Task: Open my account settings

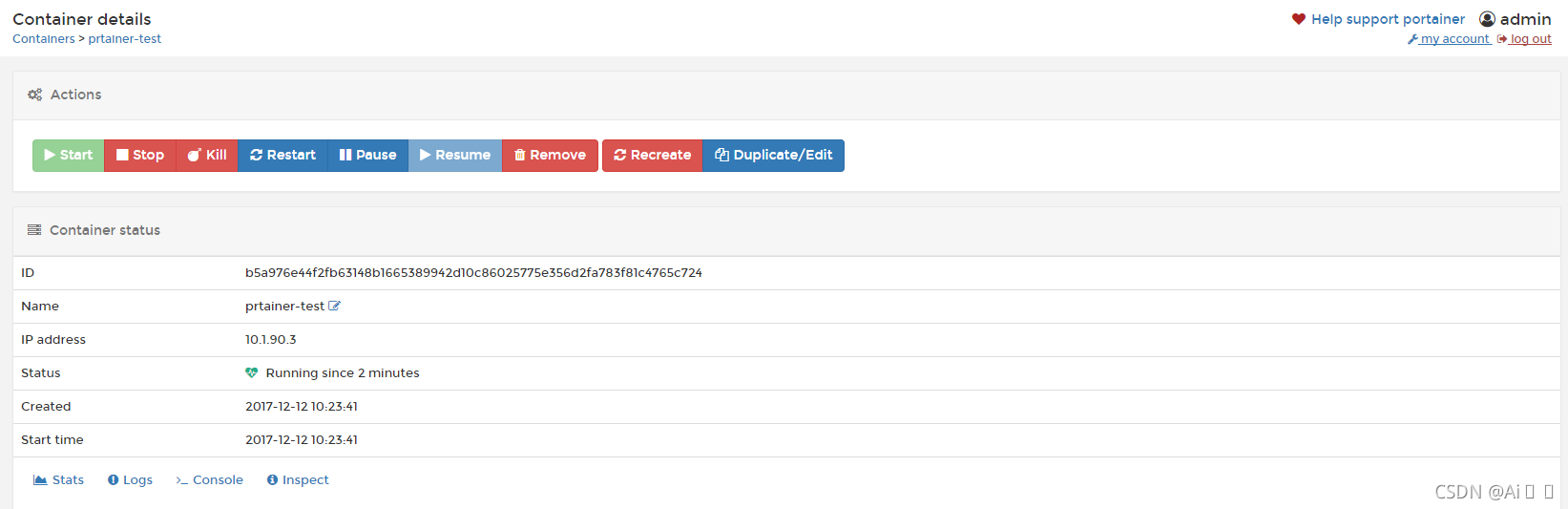Action: [x=1449, y=39]
